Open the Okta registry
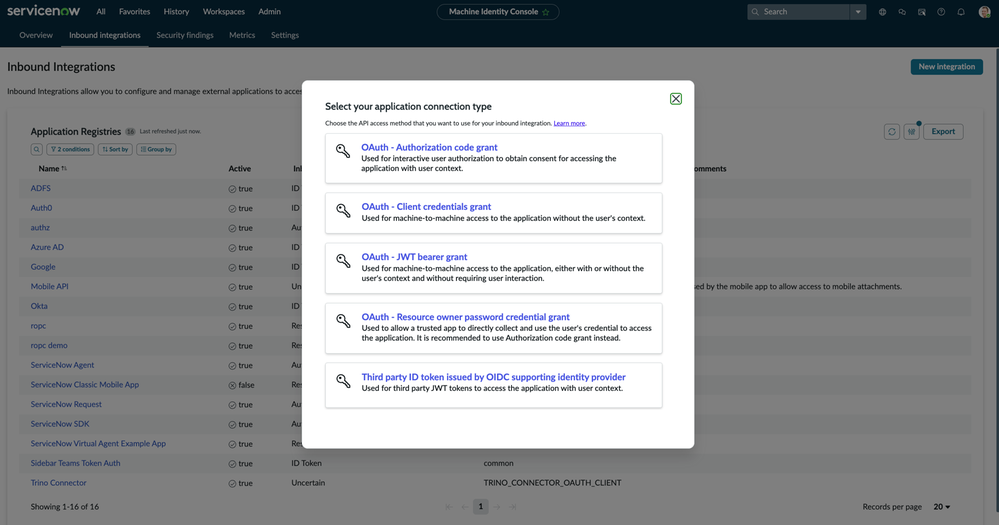Viewport: 999px width, 525px height. pos(39,306)
